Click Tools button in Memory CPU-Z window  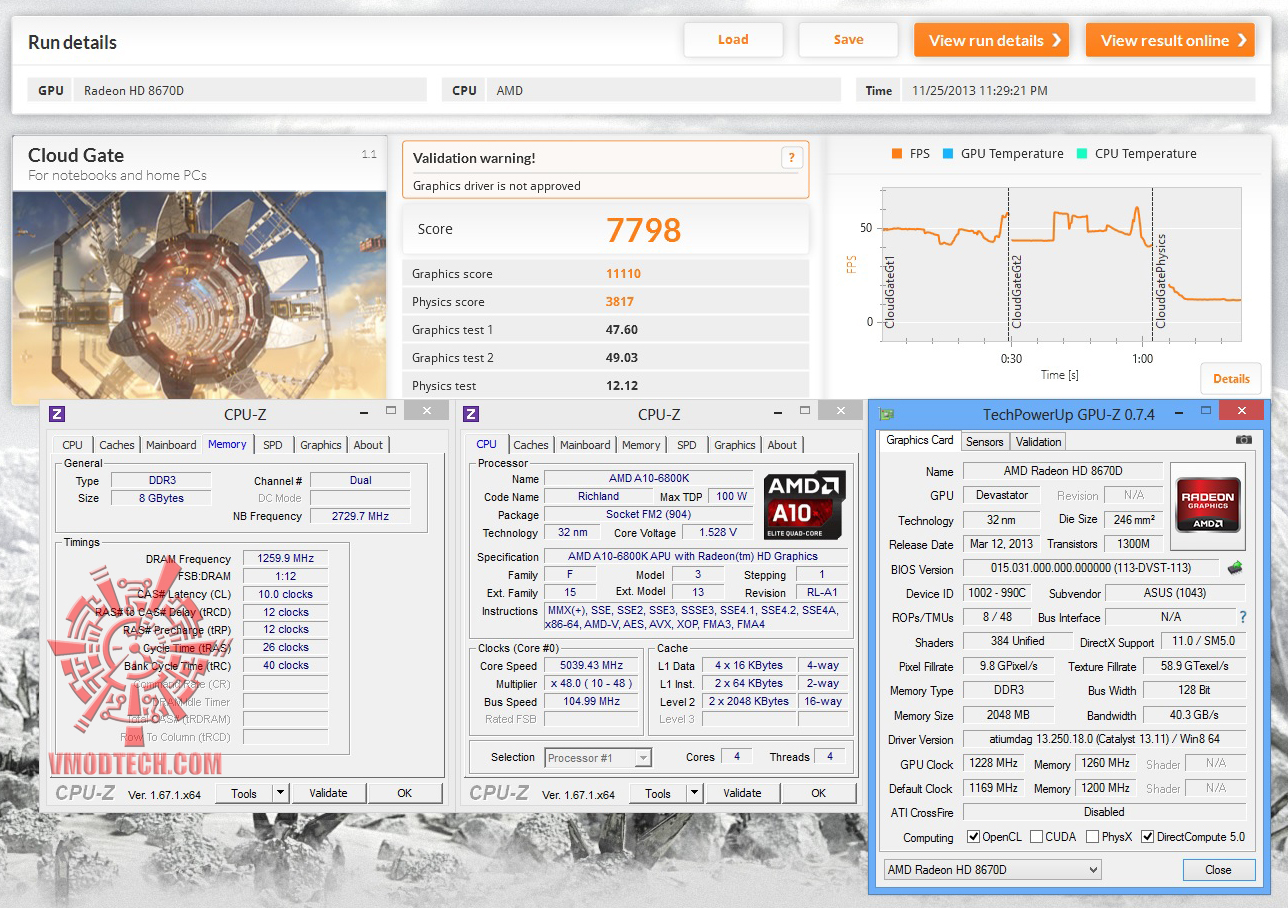[244, 793]
